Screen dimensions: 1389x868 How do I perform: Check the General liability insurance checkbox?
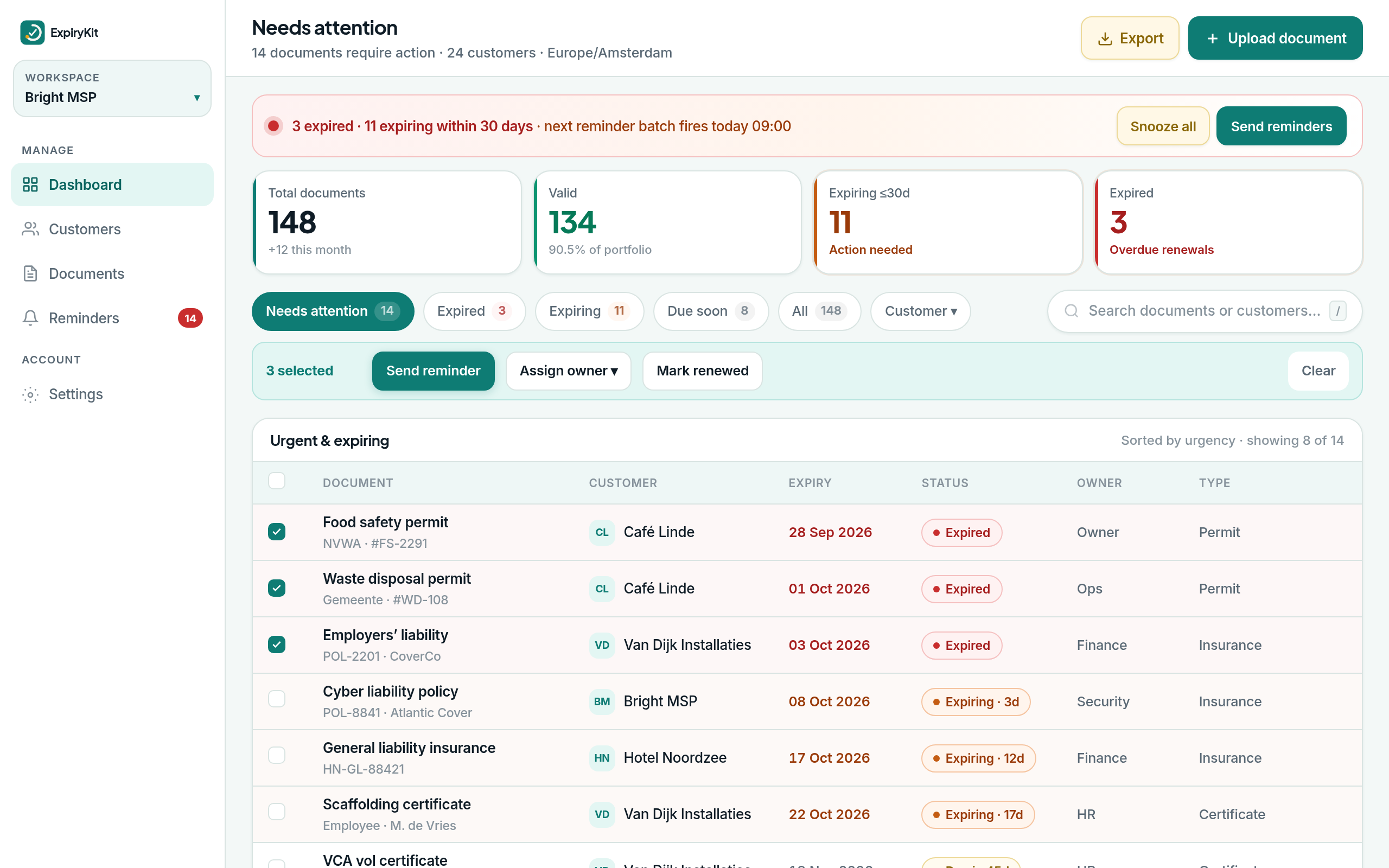(277, 755)
